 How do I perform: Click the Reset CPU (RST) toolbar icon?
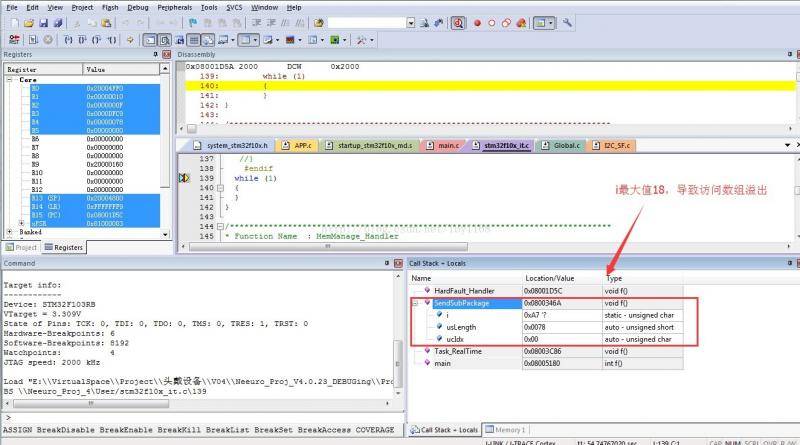(13, 39)
